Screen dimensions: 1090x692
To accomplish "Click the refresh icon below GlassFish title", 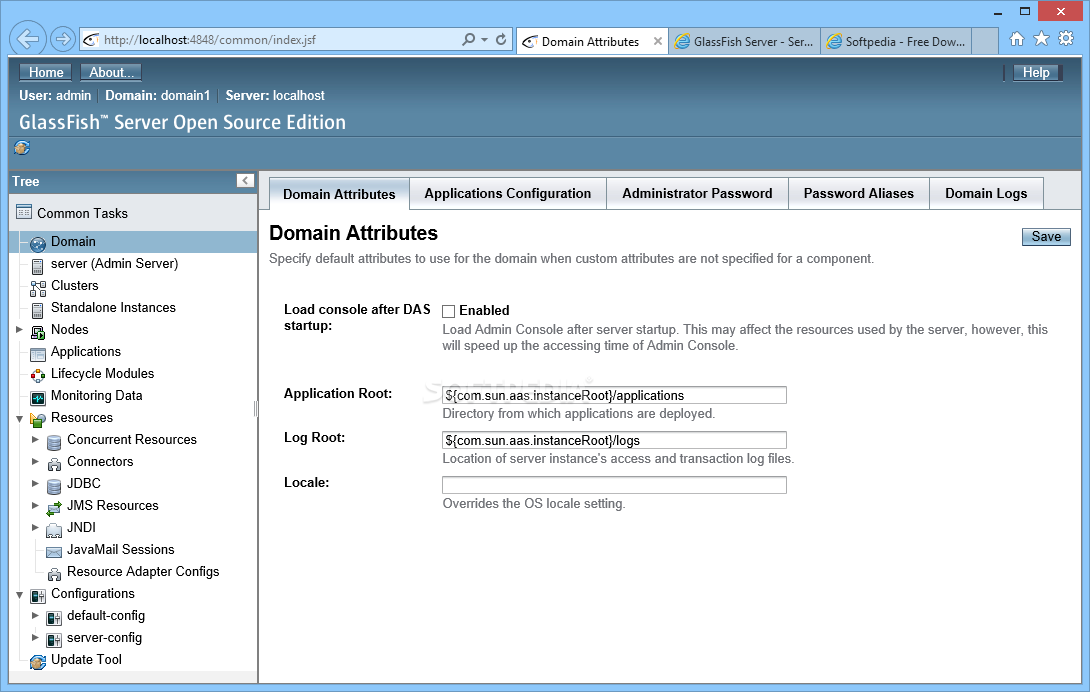I will point(22,147).
